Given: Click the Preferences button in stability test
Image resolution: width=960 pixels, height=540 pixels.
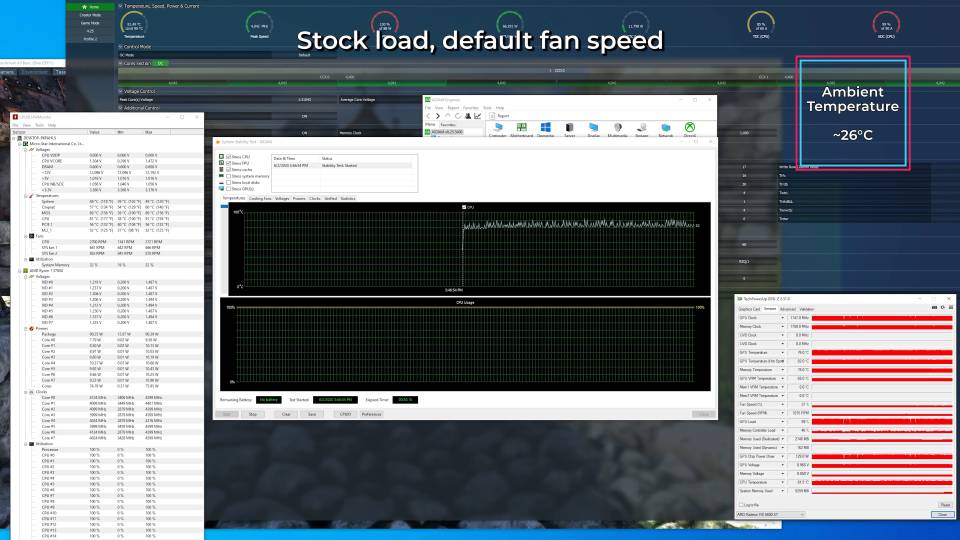Looking at the screenshot, I should 371,414.
